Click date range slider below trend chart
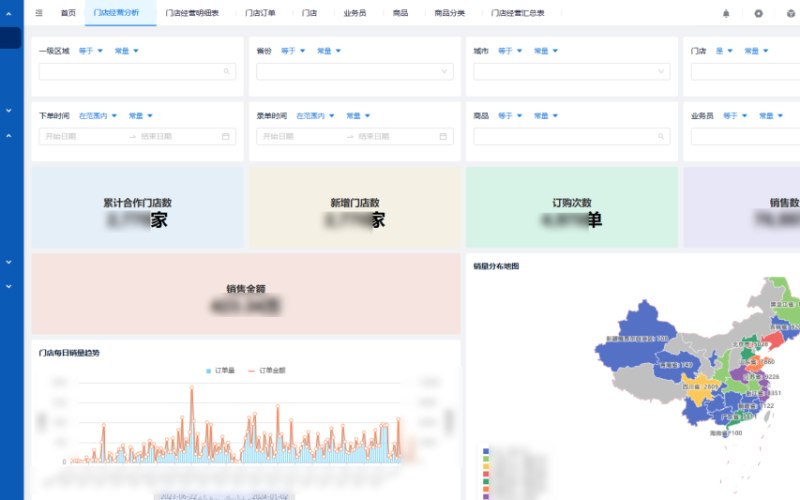This screenshot has width=800, height=500. (x=224, y=496)
